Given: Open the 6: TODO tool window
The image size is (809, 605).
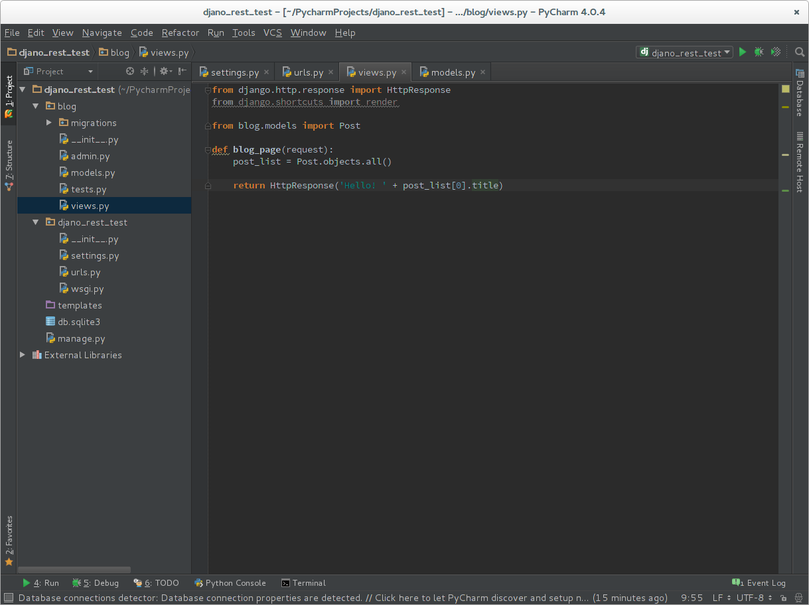Looking at the screenshot, I should click(x=156, y=583).
